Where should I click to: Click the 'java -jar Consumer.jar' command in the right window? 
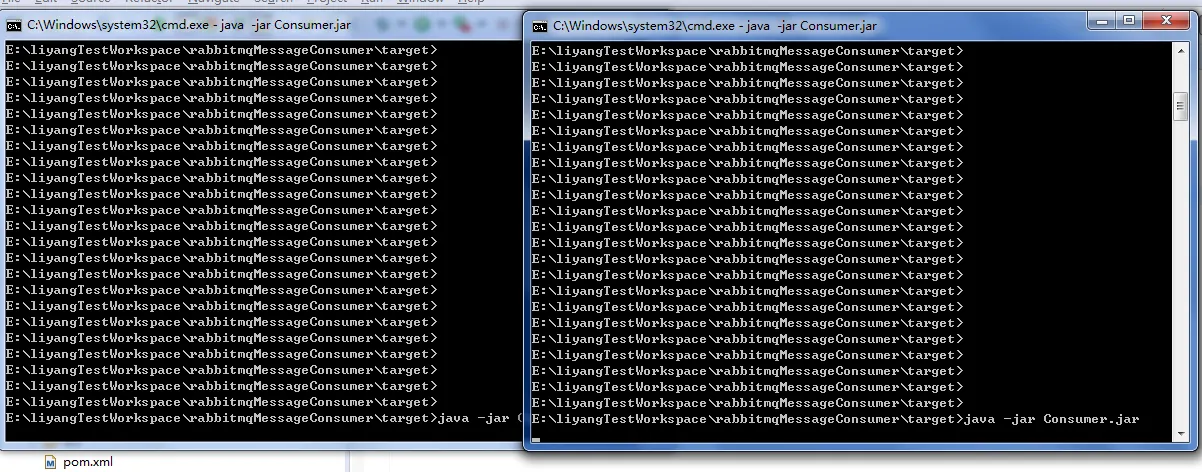[1051, 419]
